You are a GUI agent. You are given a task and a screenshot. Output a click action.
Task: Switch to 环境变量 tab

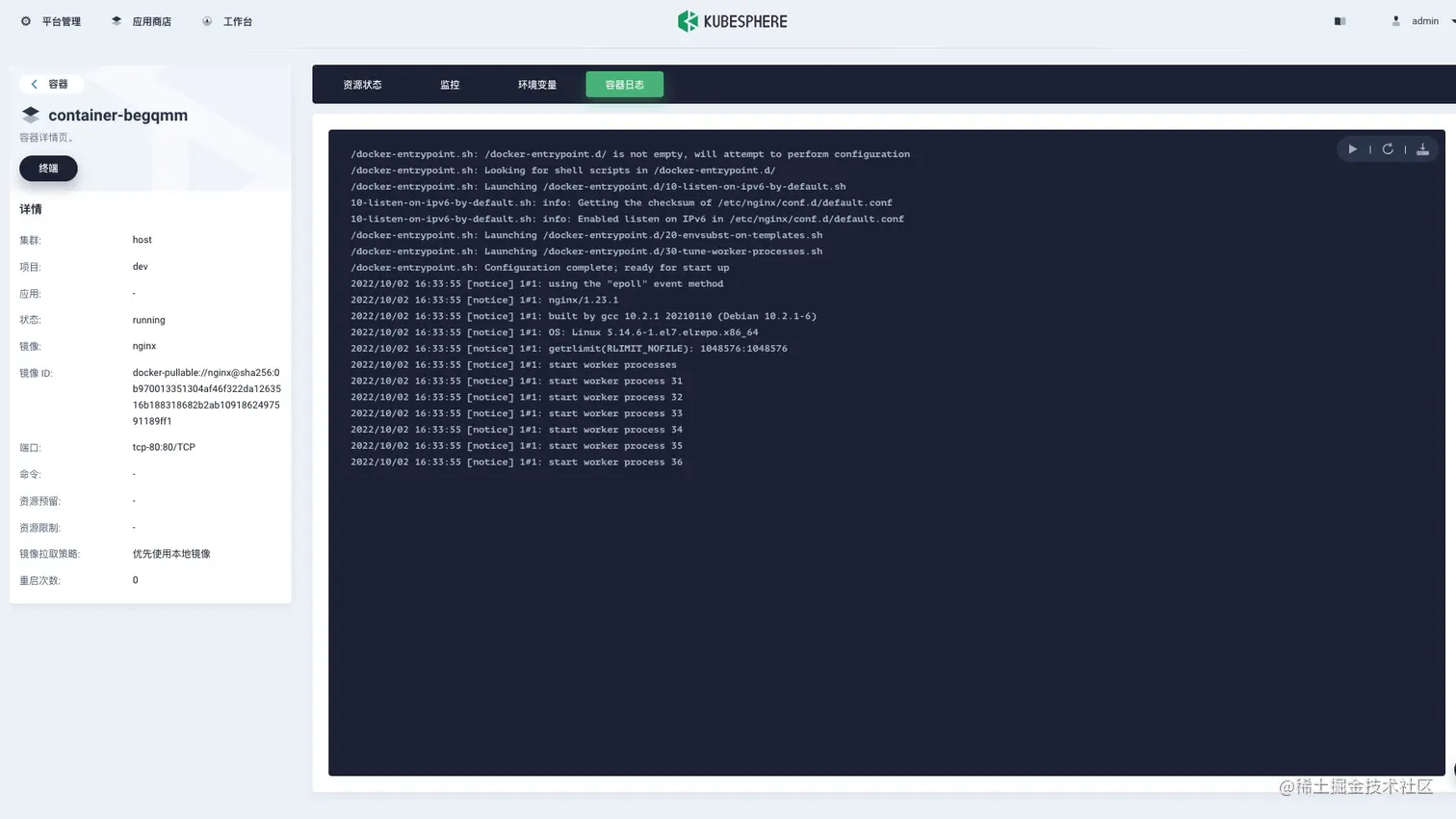pyautogui.click(x=537, y=85)
